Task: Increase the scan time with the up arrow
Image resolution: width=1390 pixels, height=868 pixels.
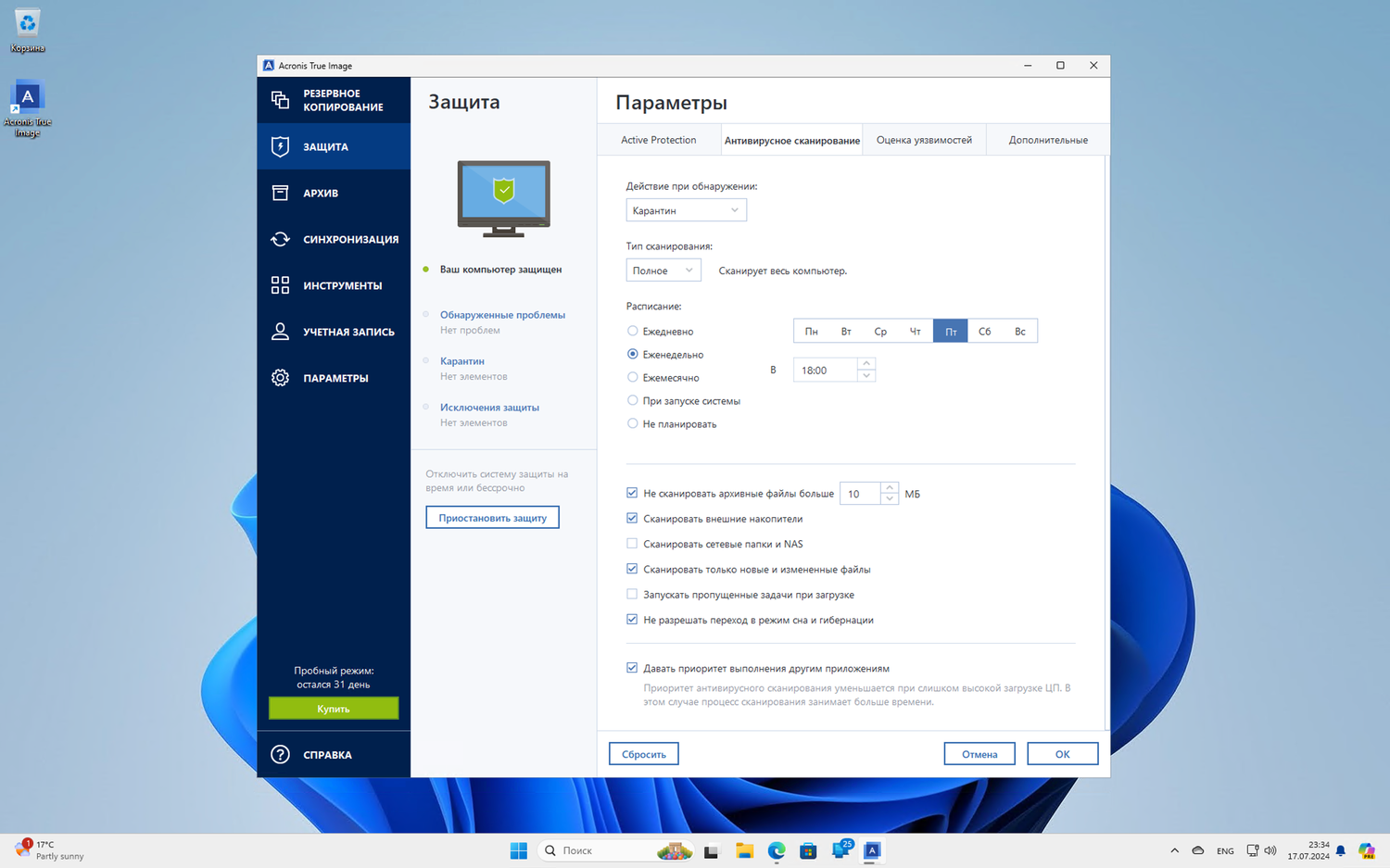Action: 866,364
